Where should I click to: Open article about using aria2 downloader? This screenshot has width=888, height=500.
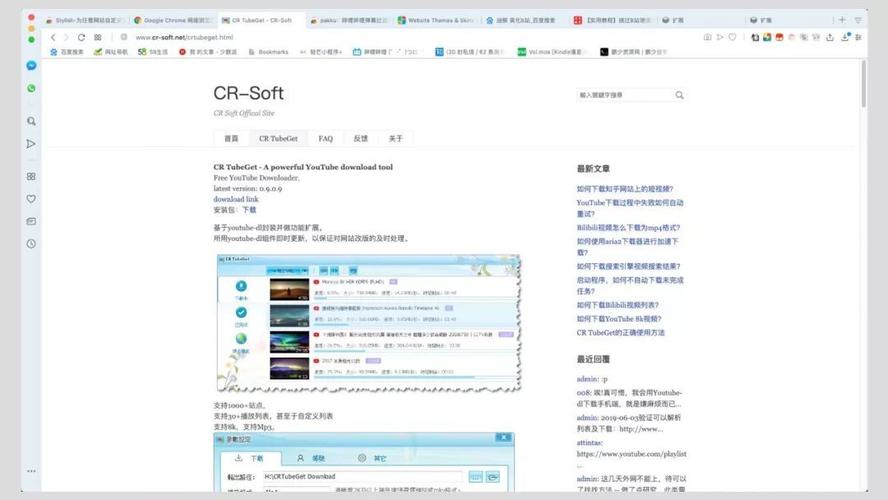(627, 247)
